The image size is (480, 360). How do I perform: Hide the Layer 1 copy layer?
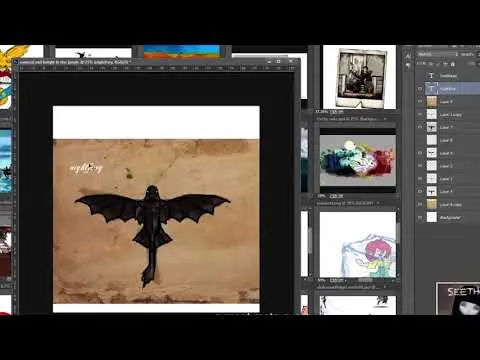click(x=420, y=114)
